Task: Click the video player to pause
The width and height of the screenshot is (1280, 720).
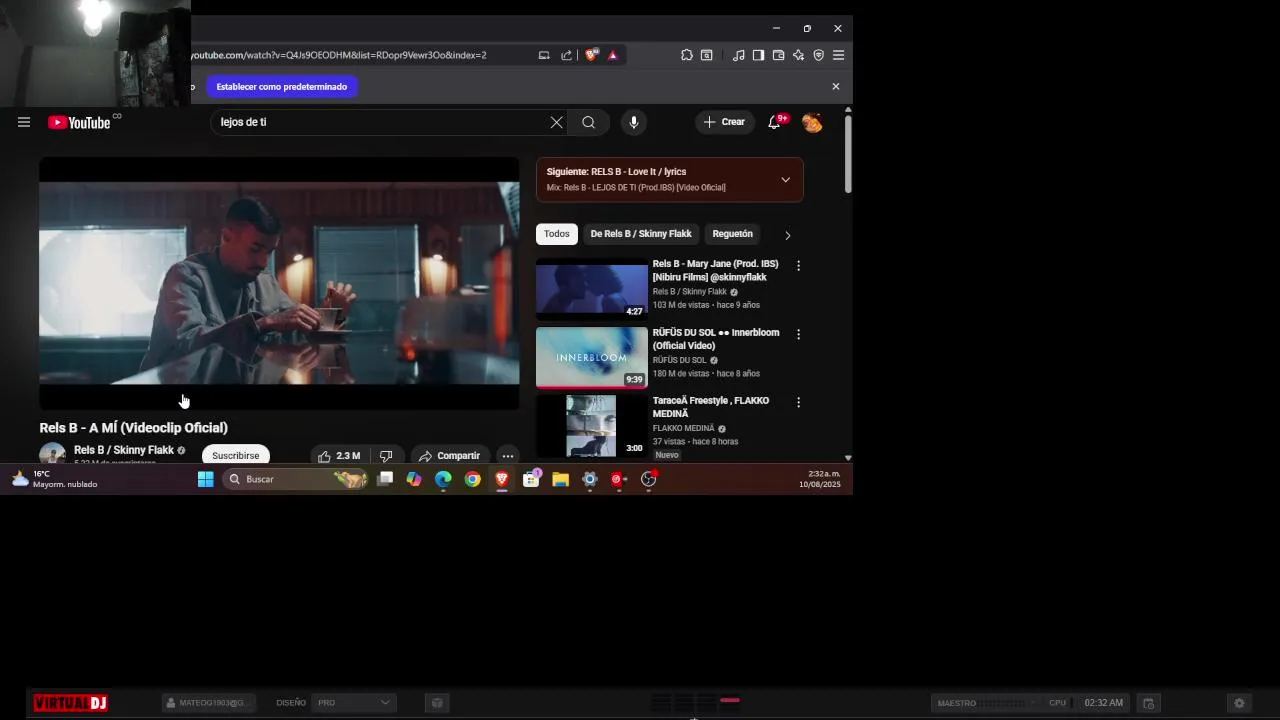Action: point(279,283)
